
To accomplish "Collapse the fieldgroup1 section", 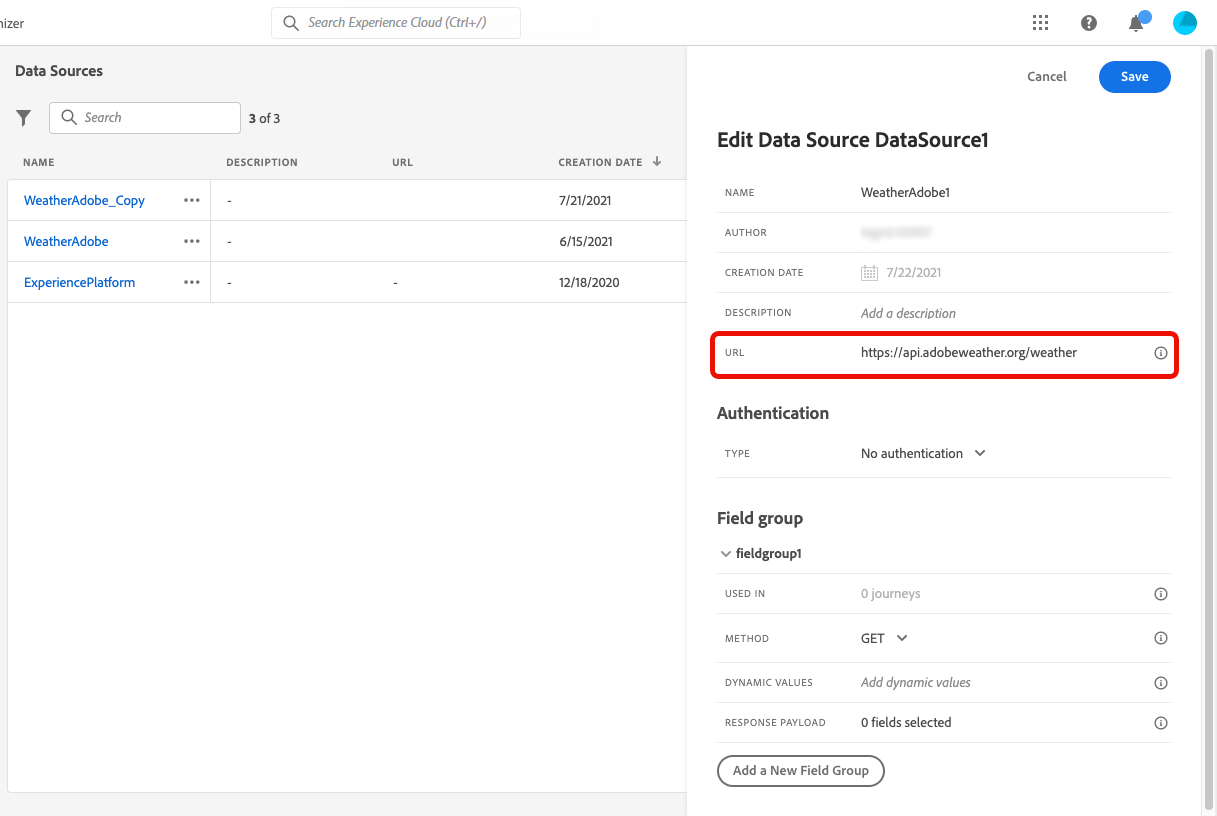I will coord(726,553).
